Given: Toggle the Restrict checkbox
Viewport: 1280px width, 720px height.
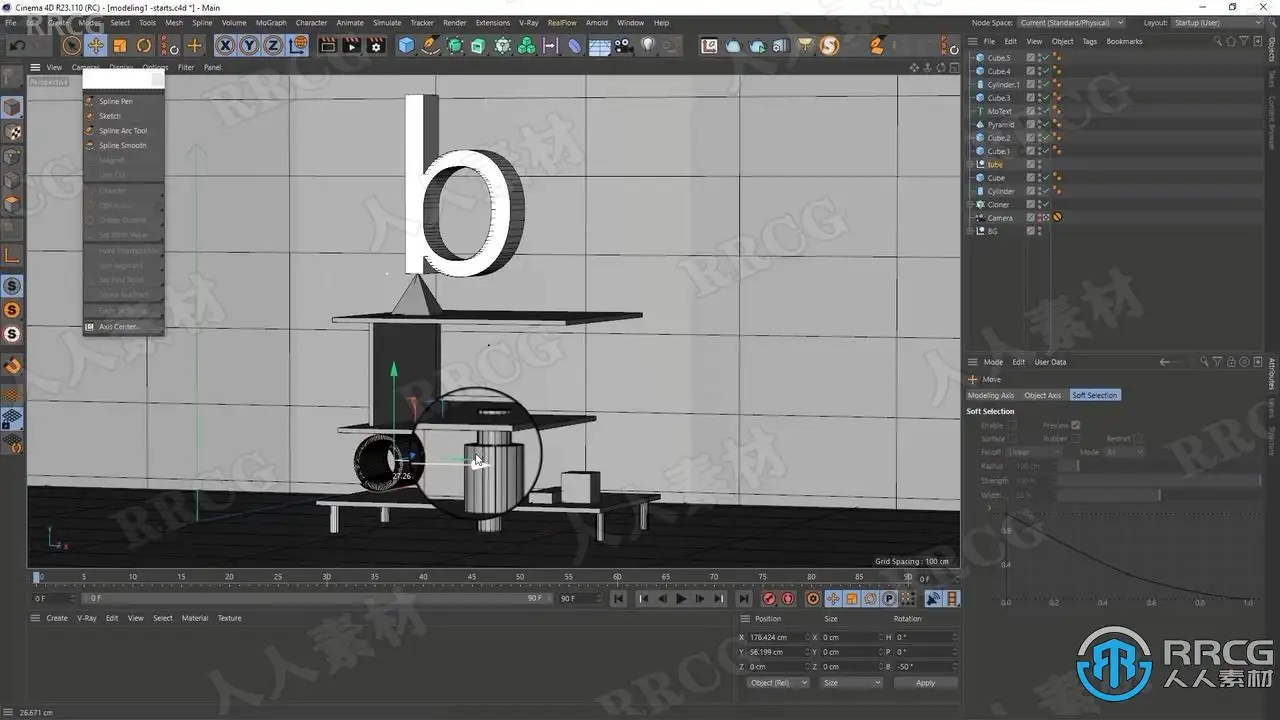Looking at the screenshot, I should (1138, 438).
